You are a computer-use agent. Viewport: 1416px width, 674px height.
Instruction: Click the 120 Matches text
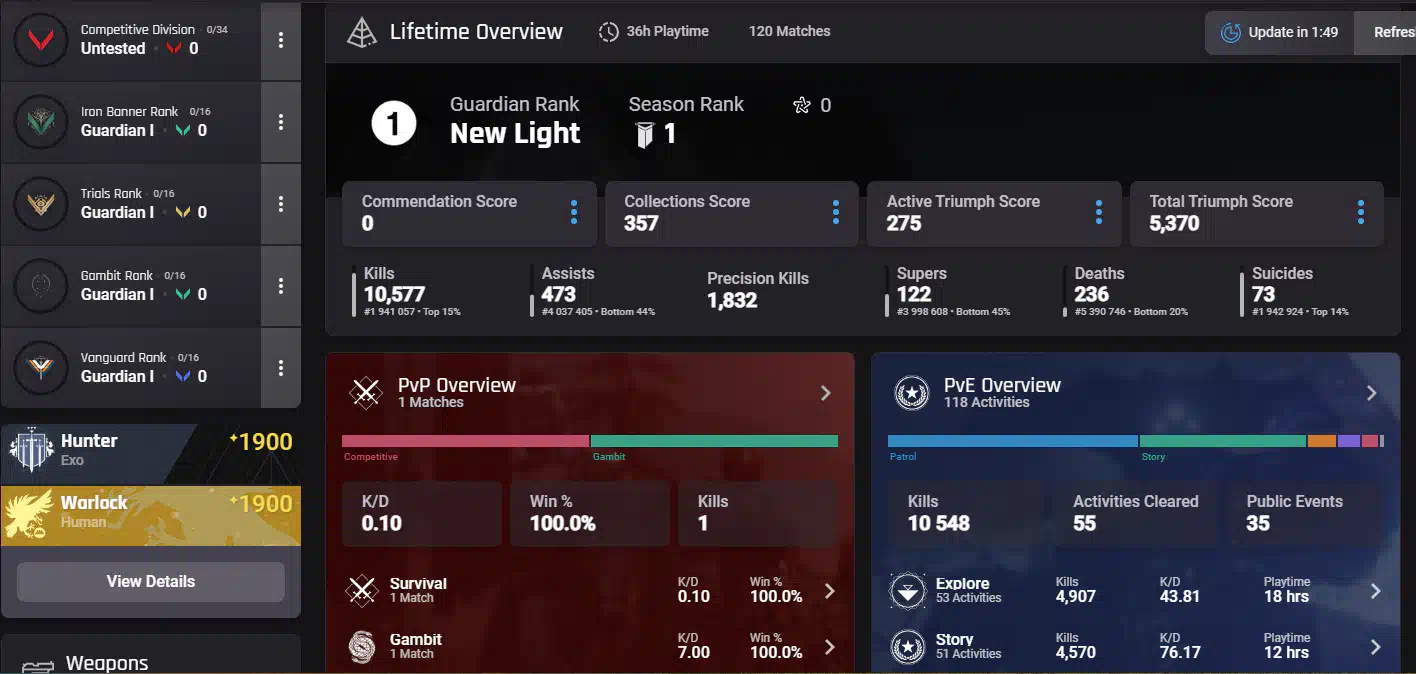point(790,31)
